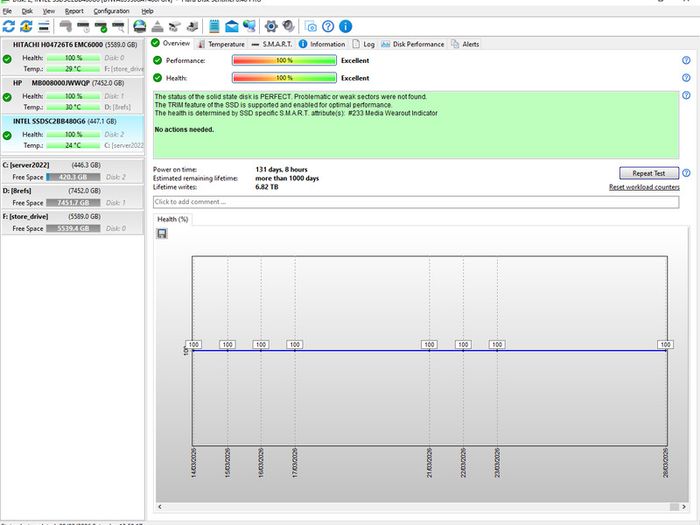Viewport: 700px width, 525px height.
Task: Click the list-lines toolbar icon
Action: coord(44,26)
